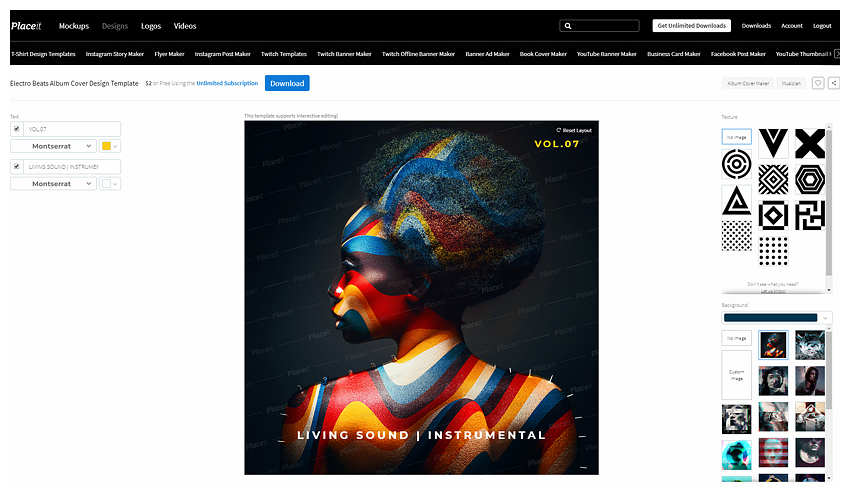This screenshot has width=850, height=498.
Task: Select the cyan-tinted face background thumbnail
Action: tap(736, 455)
